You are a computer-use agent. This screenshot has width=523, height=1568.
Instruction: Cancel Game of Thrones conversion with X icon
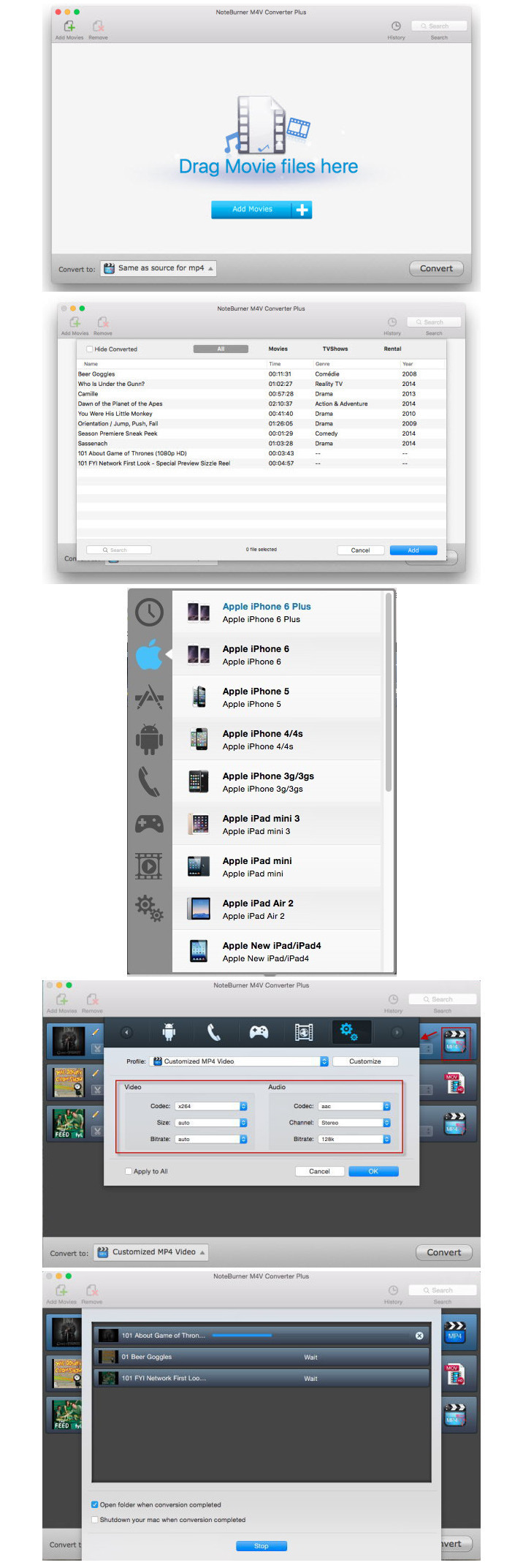click(x=419, y=1336)
